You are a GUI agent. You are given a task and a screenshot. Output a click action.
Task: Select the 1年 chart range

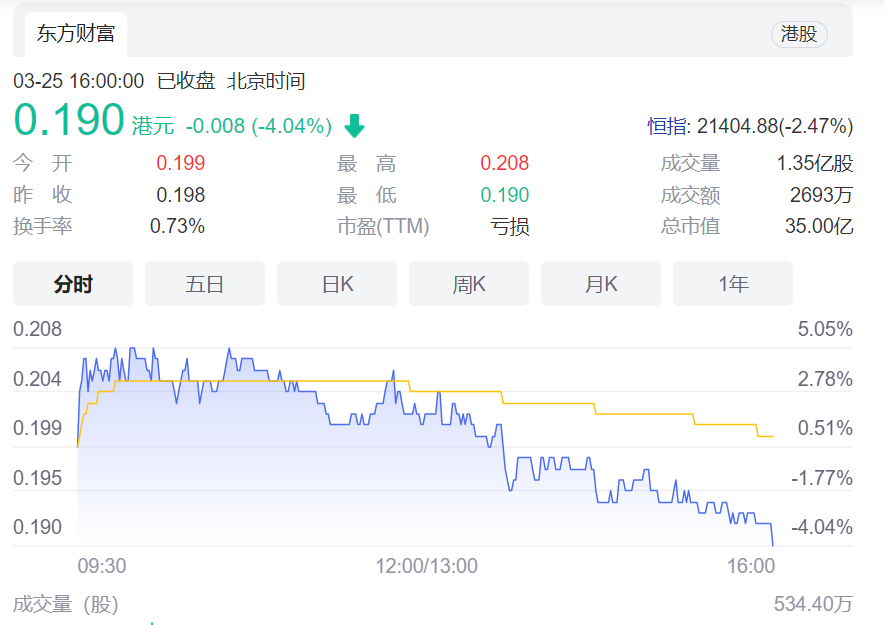[733, 284]
